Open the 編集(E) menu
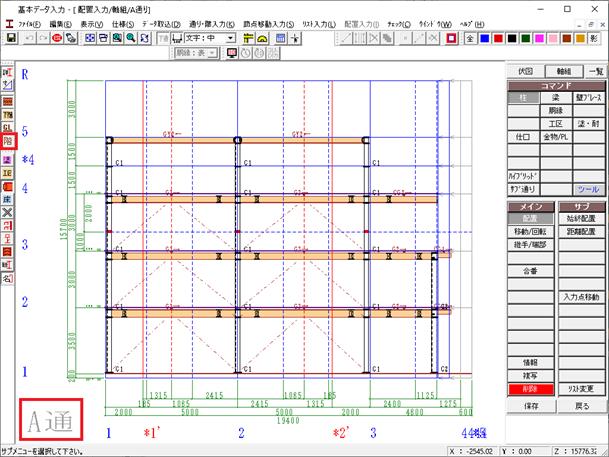Viewport: 609px width, 457px height. coord(61,24)
